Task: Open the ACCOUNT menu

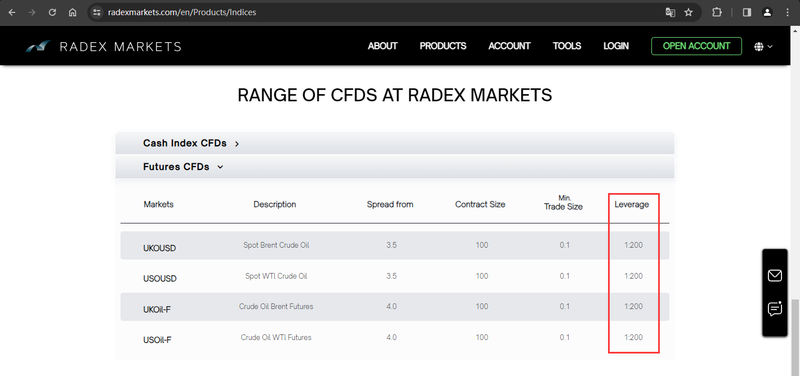Action: 509,46
